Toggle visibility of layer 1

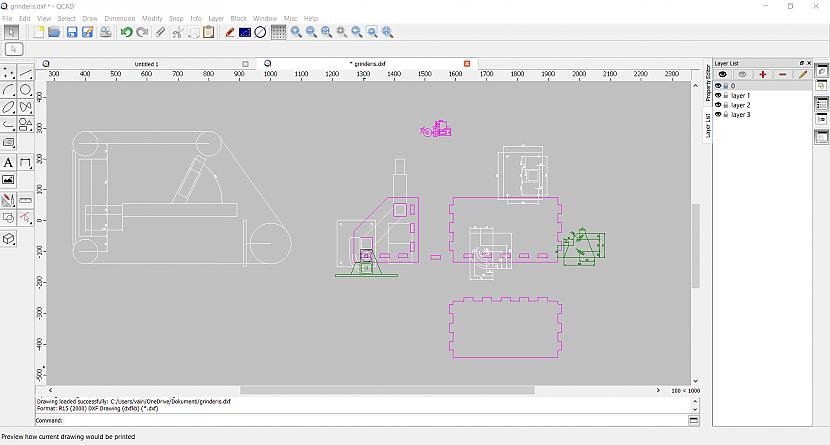click(x=718, y=95)
